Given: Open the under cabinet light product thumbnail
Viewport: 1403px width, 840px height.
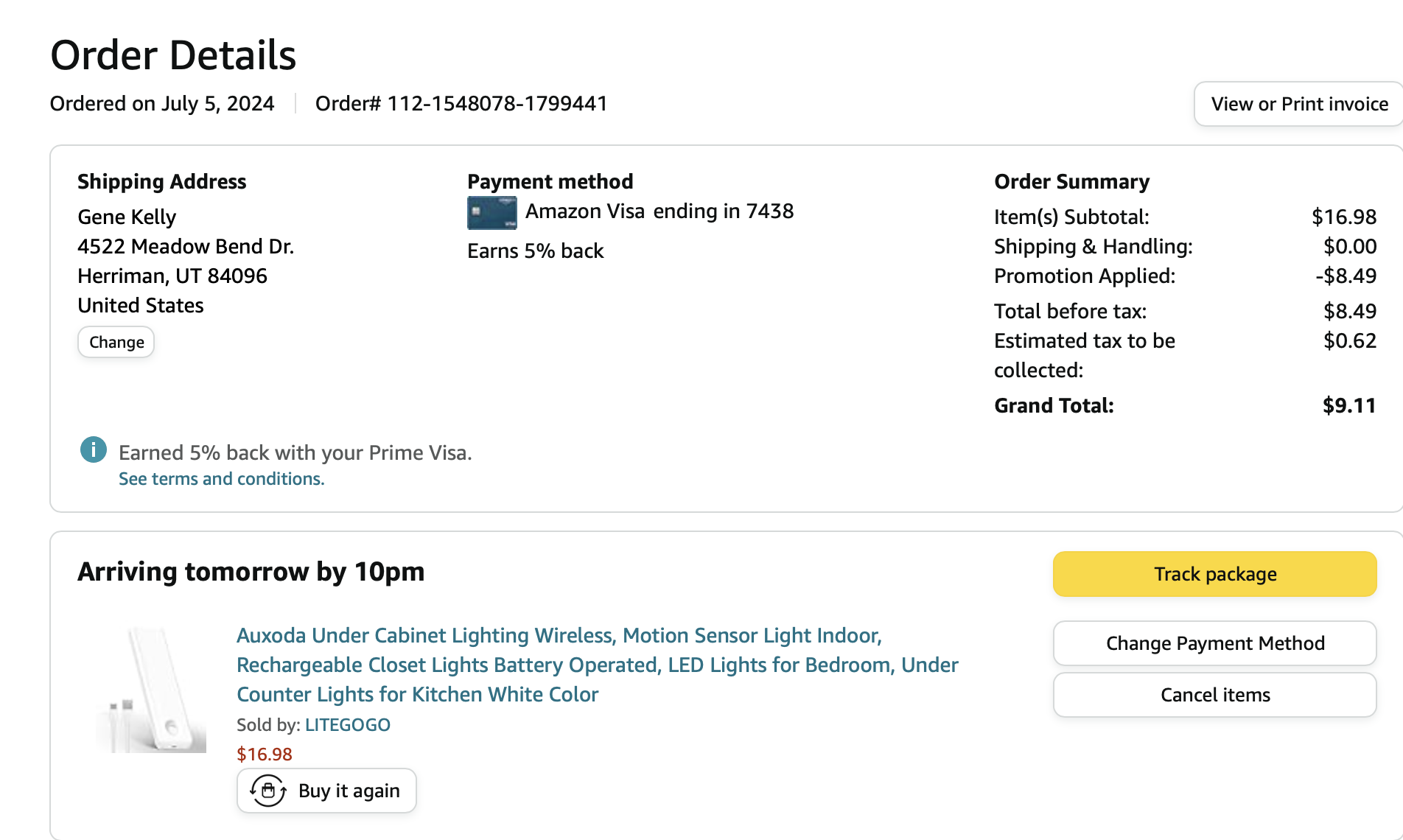Looking at the screenshot, I should [151, 690].
